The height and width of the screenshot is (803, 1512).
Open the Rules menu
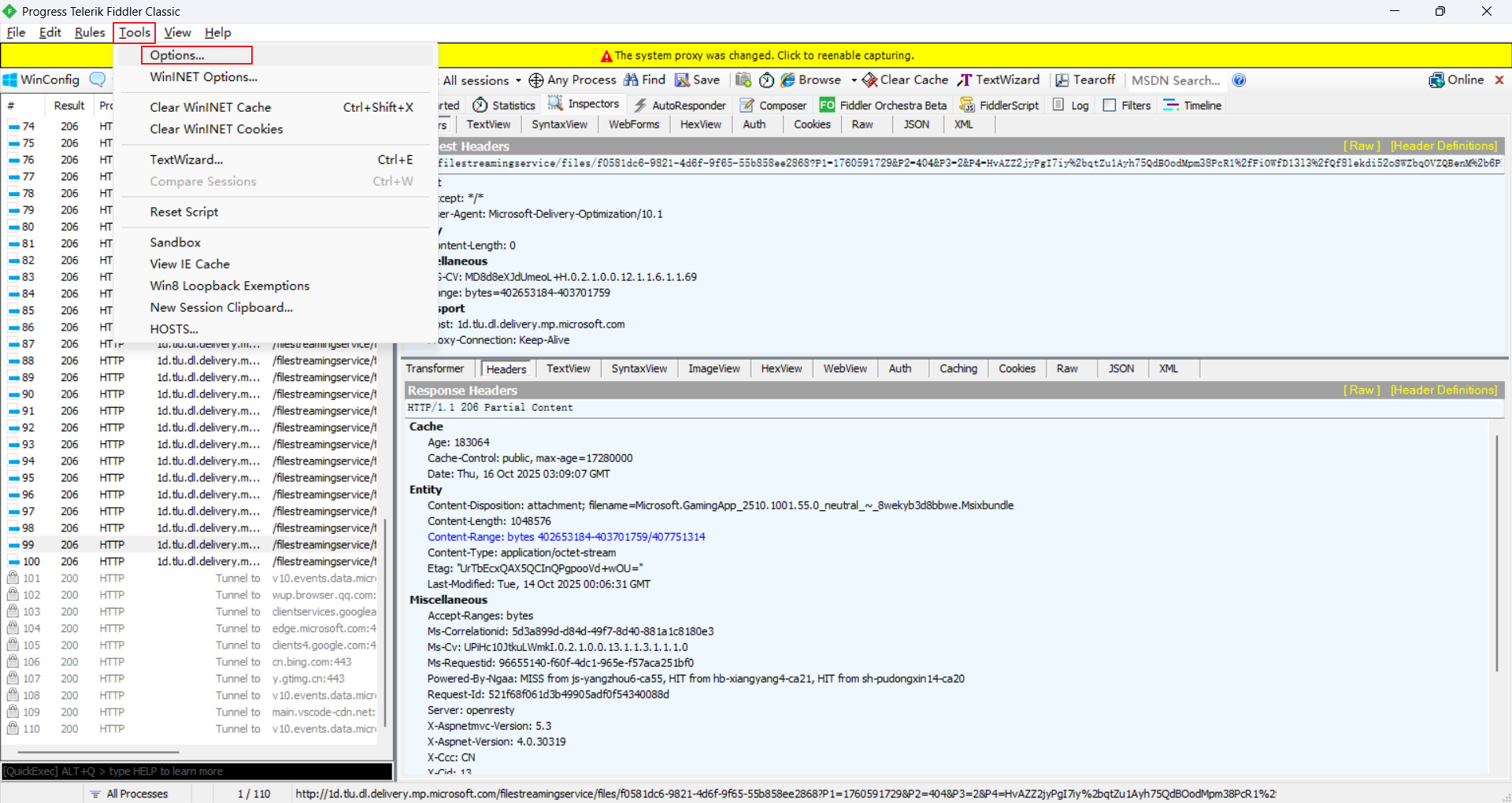click(90, 32)
